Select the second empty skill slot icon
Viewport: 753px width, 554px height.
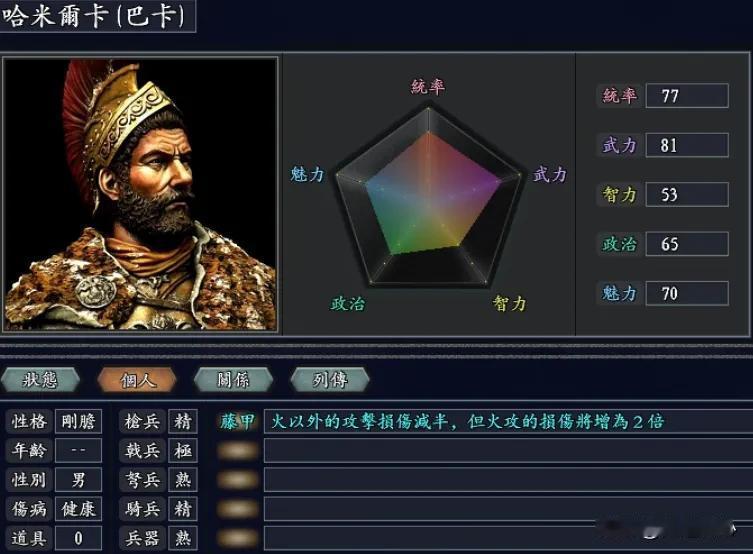[x=238, y=451]
